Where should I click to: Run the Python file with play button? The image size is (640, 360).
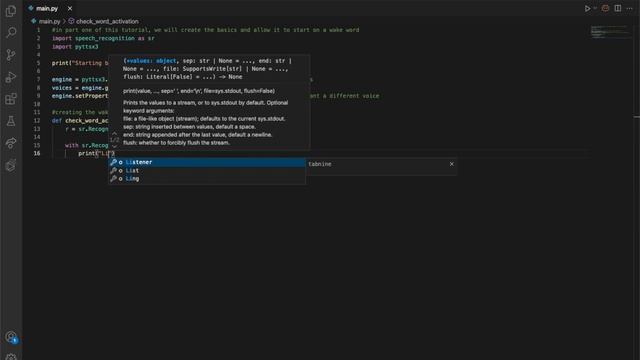click(x=587, y=9)
